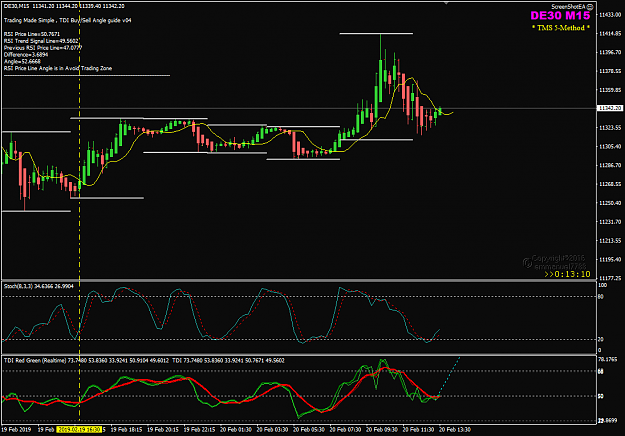Image resolution: width=625 pixels, height=436 pixels.
Task: Click the Stochastic 20 level axis label
Action: point(601,339)
